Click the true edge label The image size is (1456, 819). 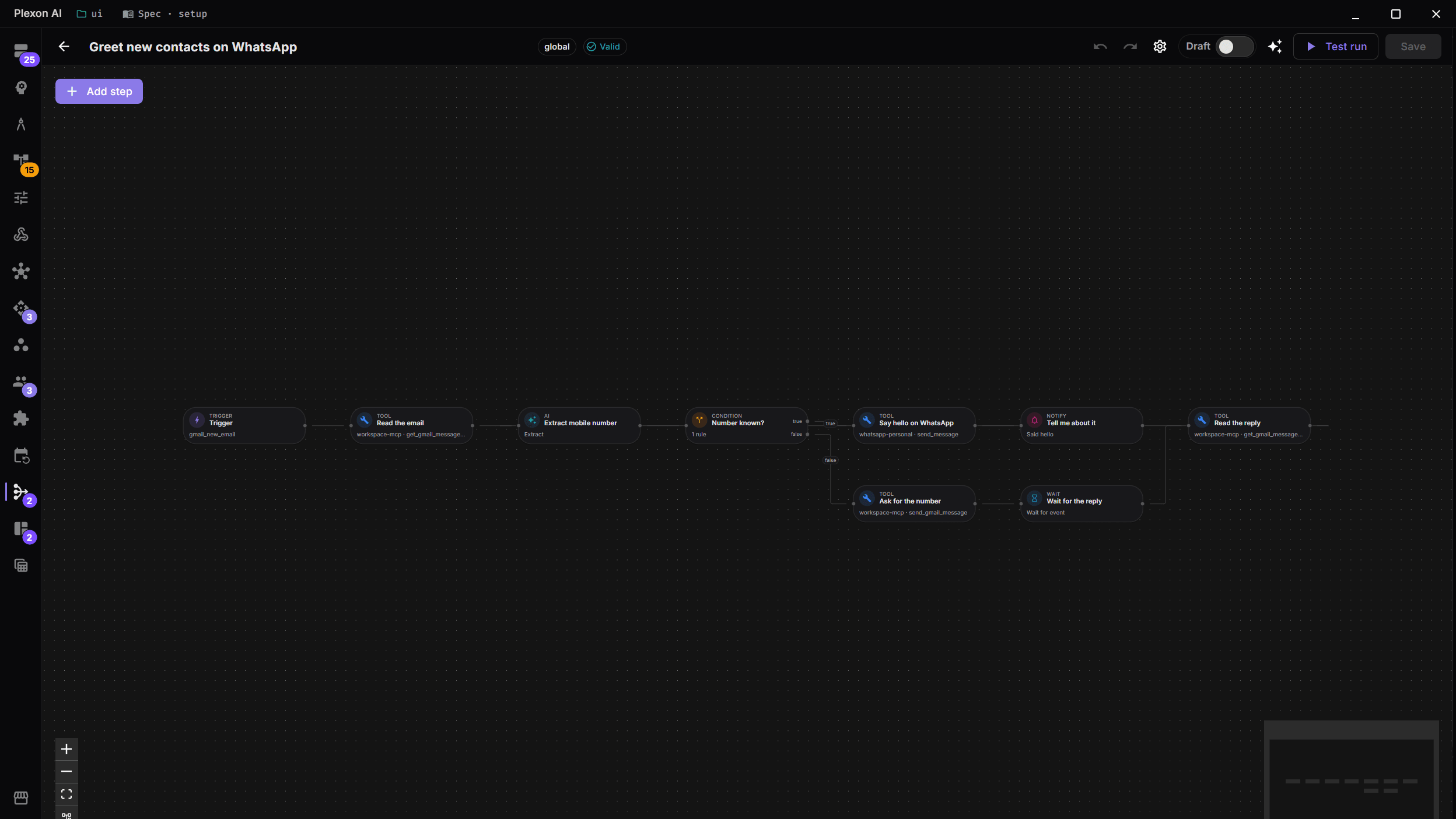pos(830,423)
